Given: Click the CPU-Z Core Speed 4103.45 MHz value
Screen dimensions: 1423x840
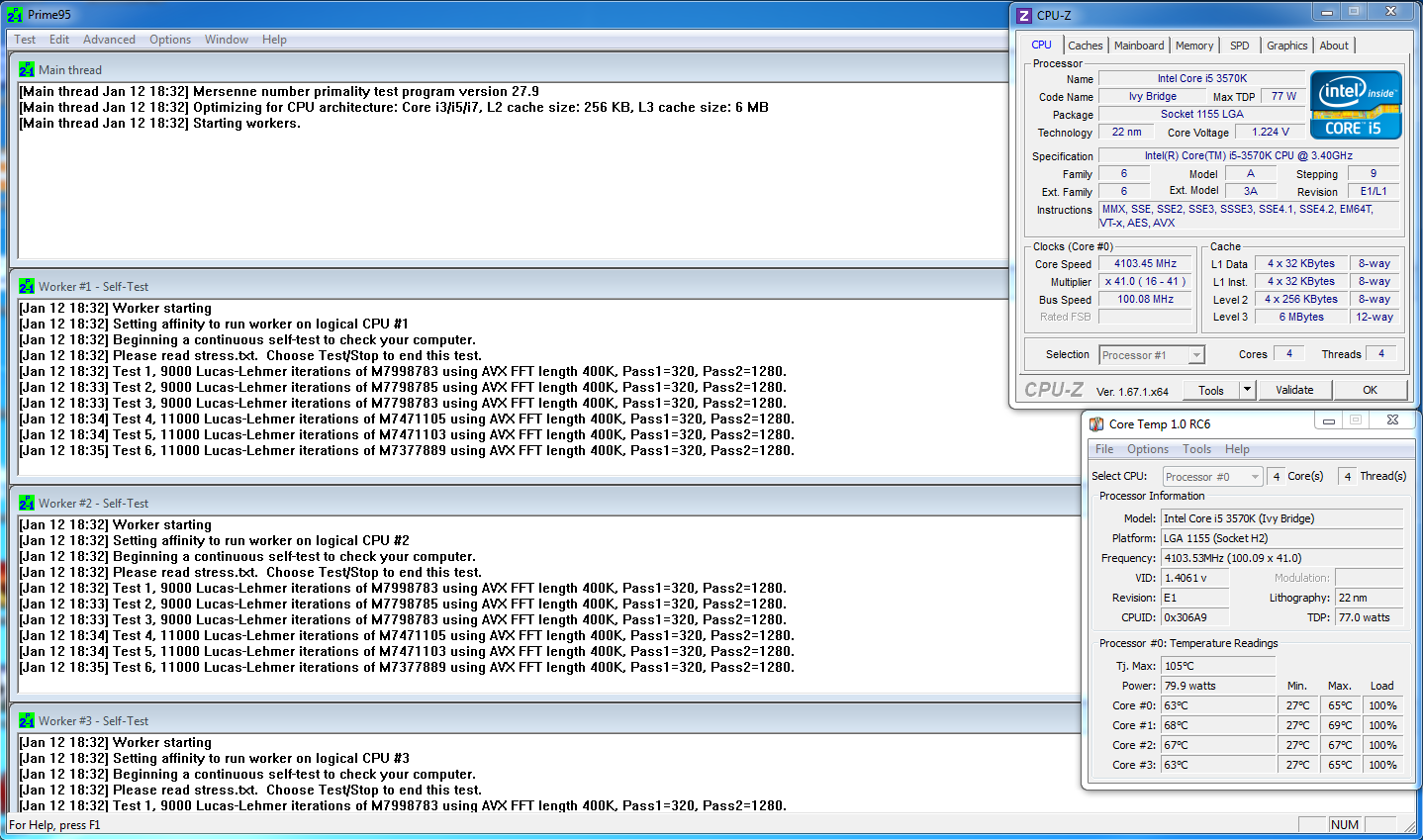Looking at the screenshot, I should (1145, 264).
